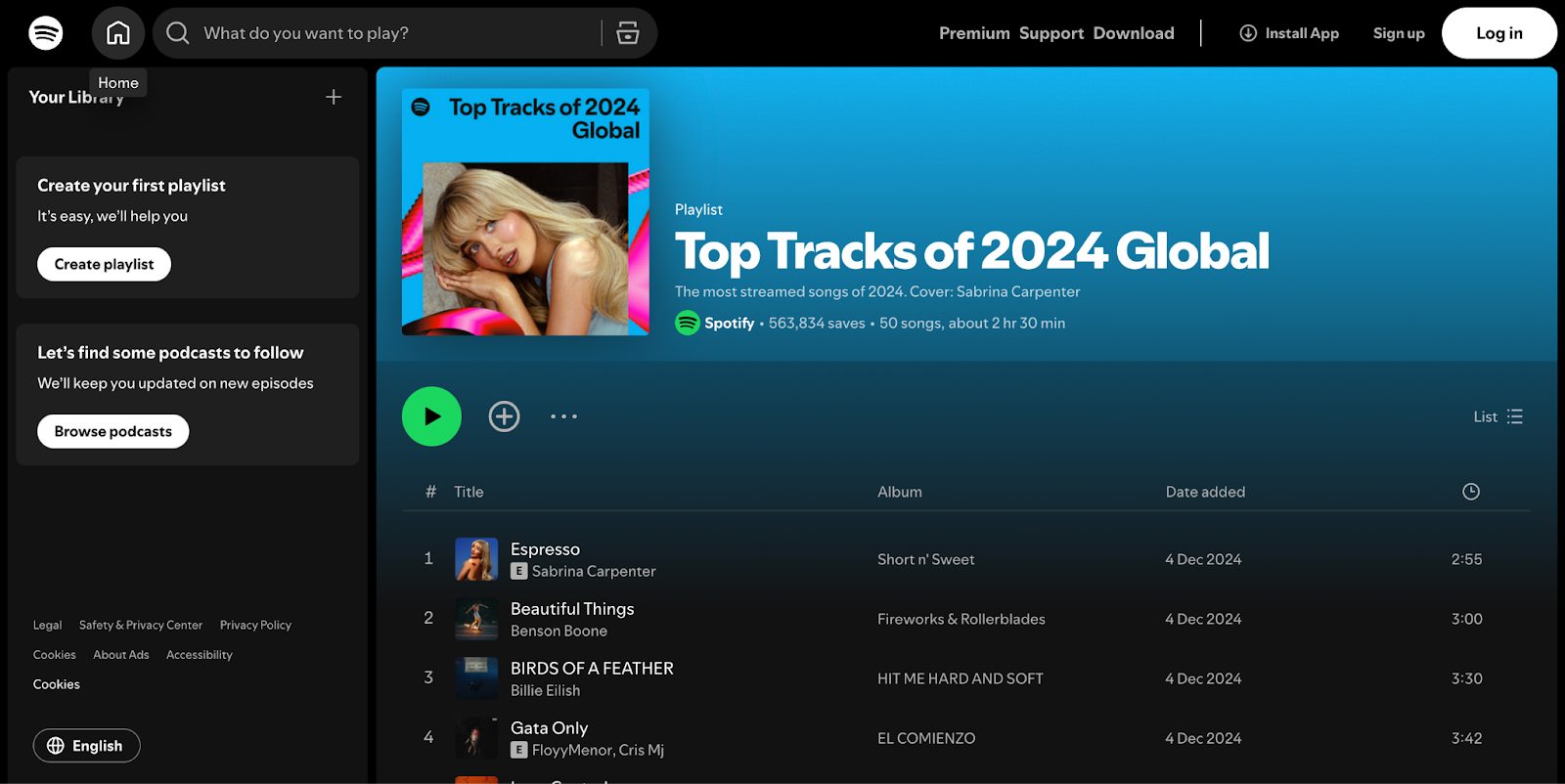The width and height of the screenshot is (1565, 784).
Task: Click the duration clock column icon
Action: pyautogui.click(x=1471, y=492)
